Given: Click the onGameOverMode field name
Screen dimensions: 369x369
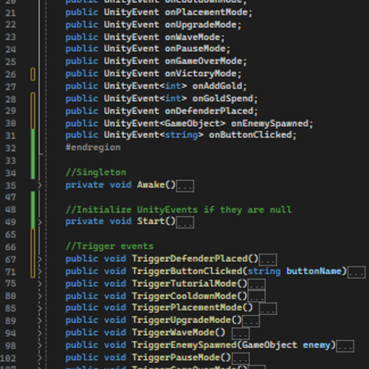Looking at the screenshot, I should [x=203, y=61].
